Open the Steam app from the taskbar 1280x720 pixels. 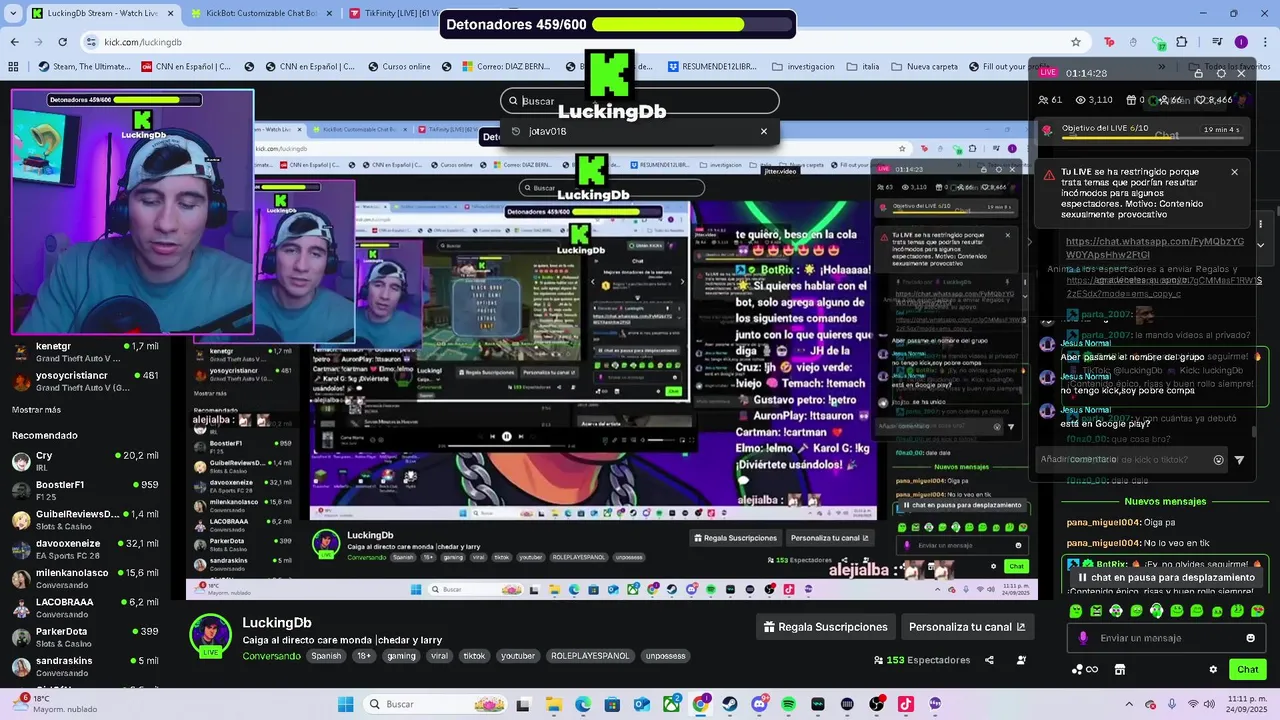(x=730, y=704)
